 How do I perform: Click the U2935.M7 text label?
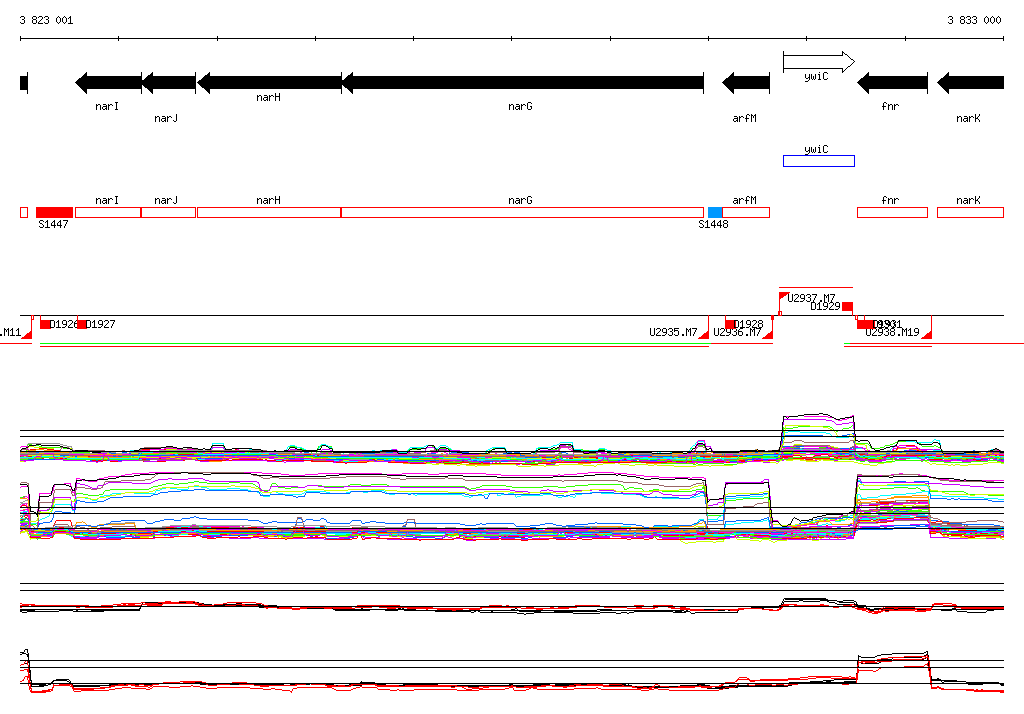(673, 333)
